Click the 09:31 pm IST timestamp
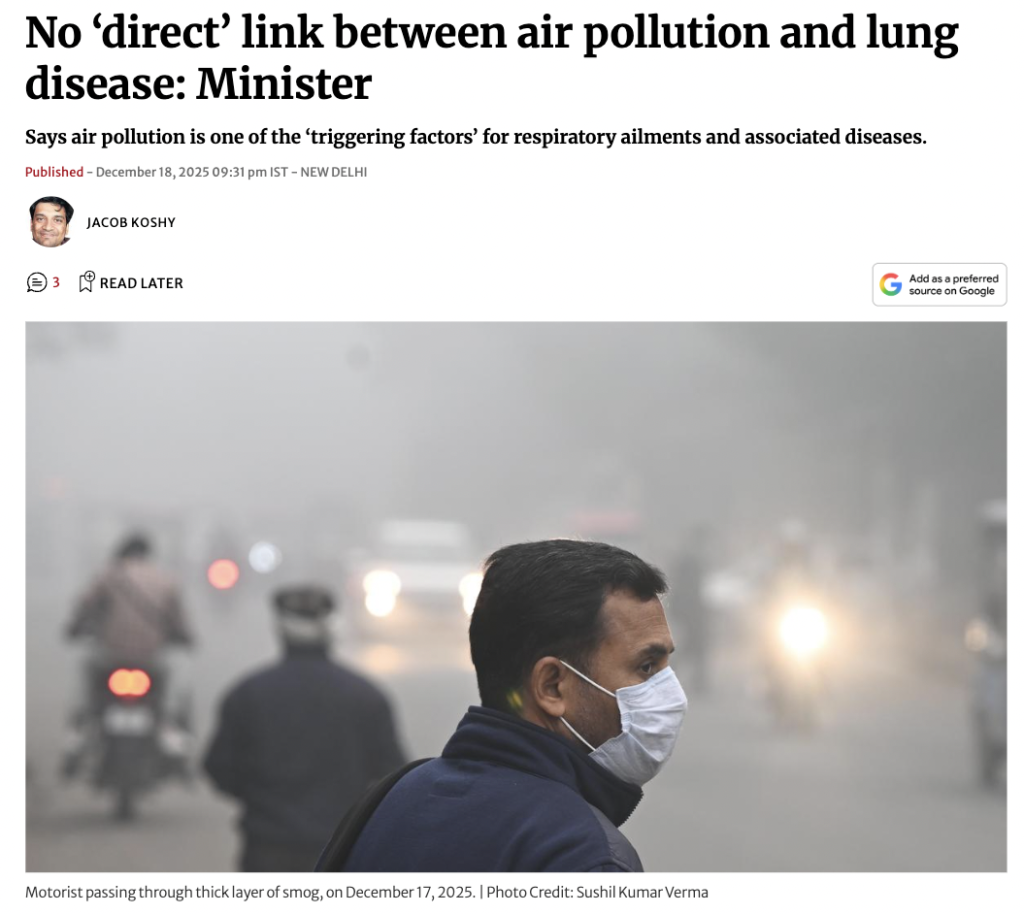The image size is (1024, 914). pyautogui.click(x=250, y=172)
